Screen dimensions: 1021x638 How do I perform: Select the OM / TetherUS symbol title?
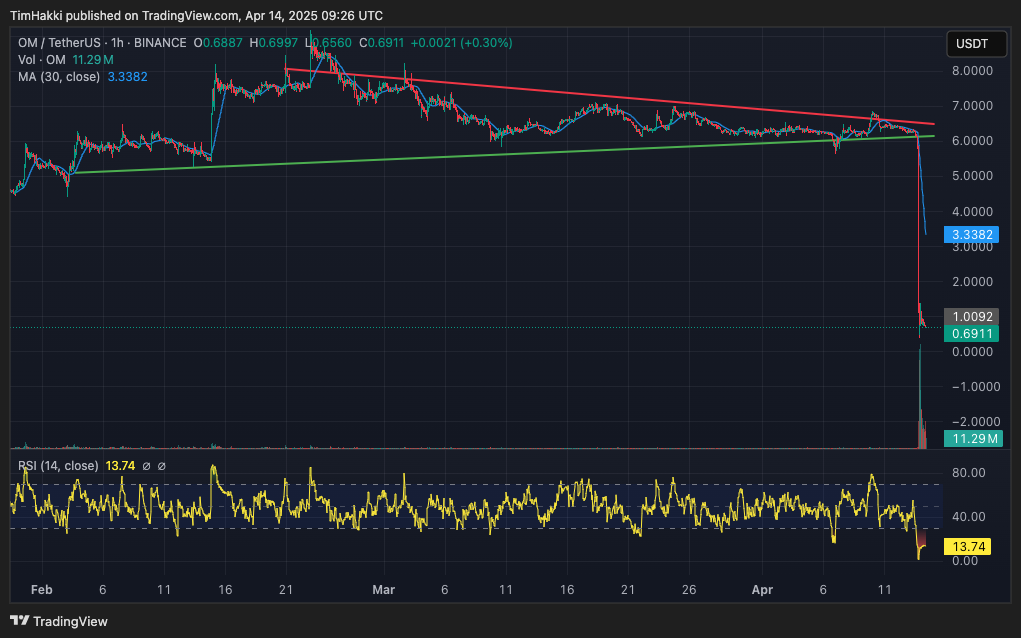click(59, 43)
